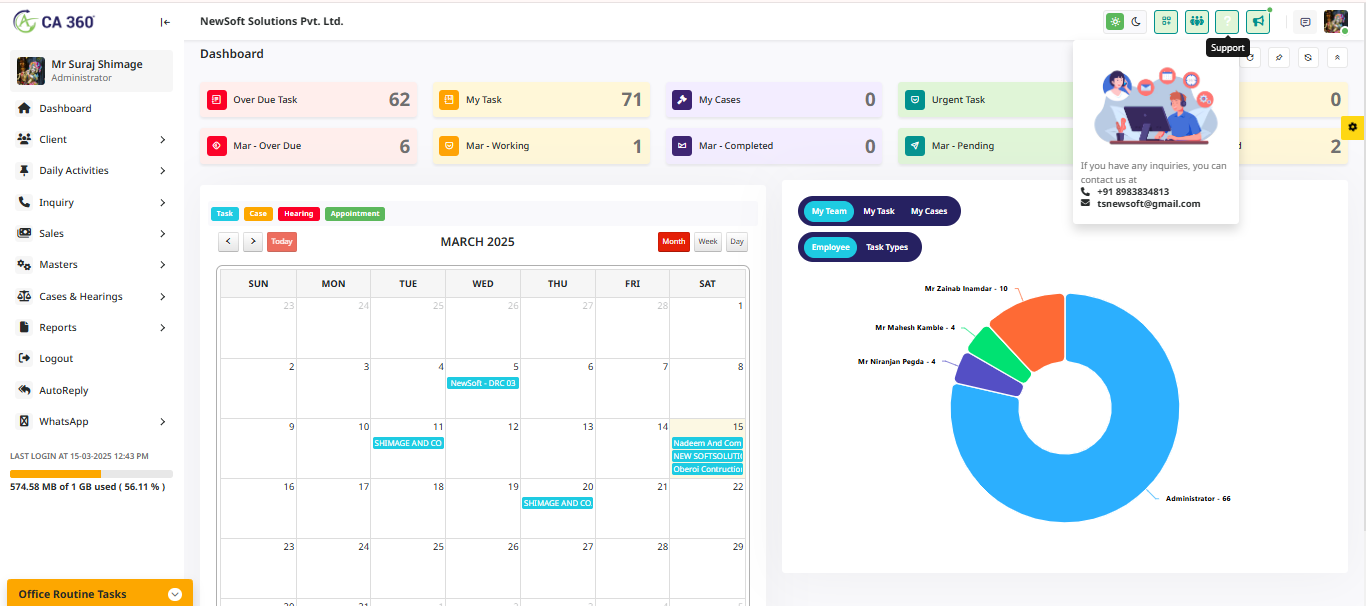Open the profile avatar in the header
This screenshot has height=606, width=1366.
coord(1336,22)
